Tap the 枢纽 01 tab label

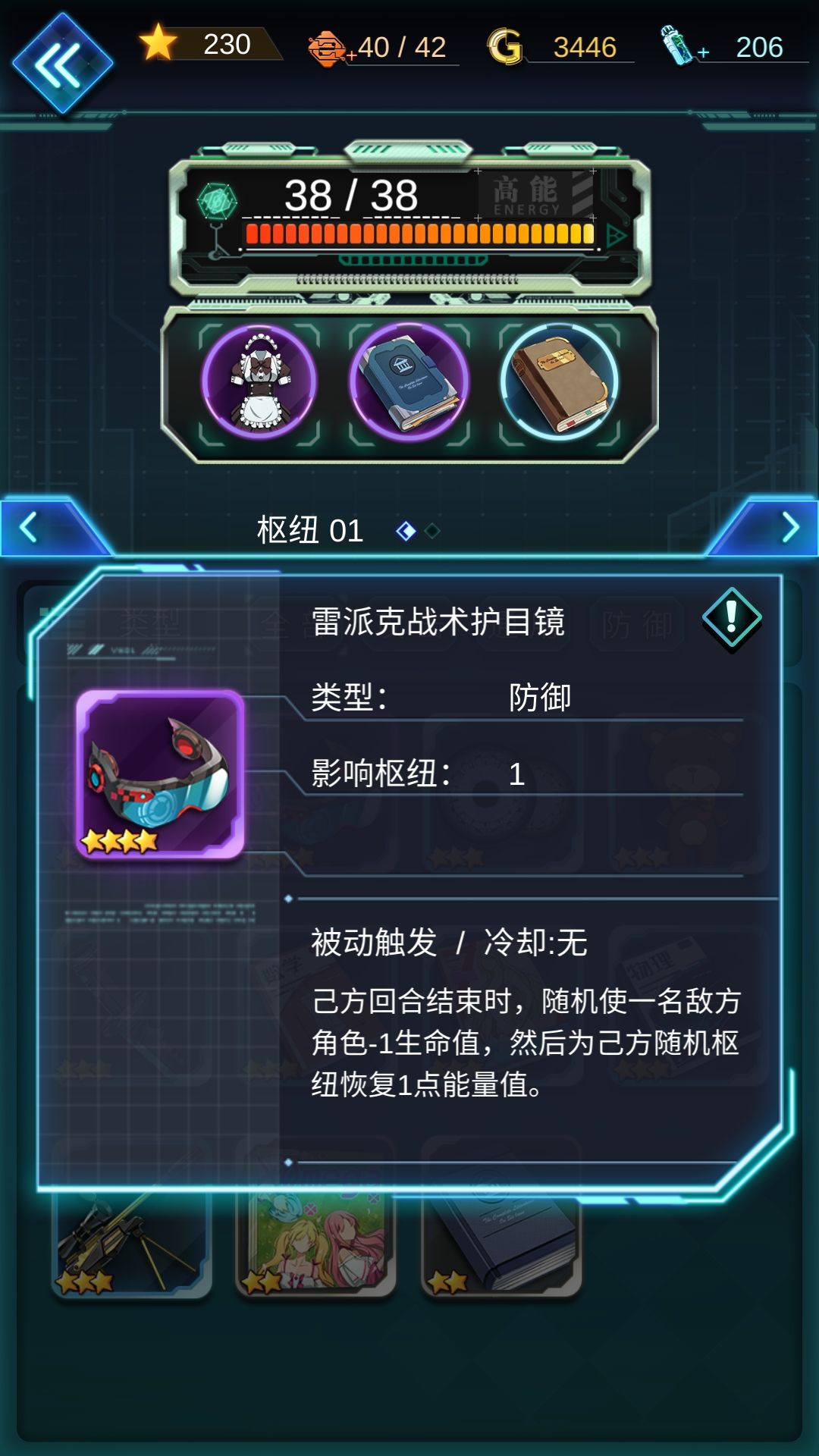click(x=310, y=530)
